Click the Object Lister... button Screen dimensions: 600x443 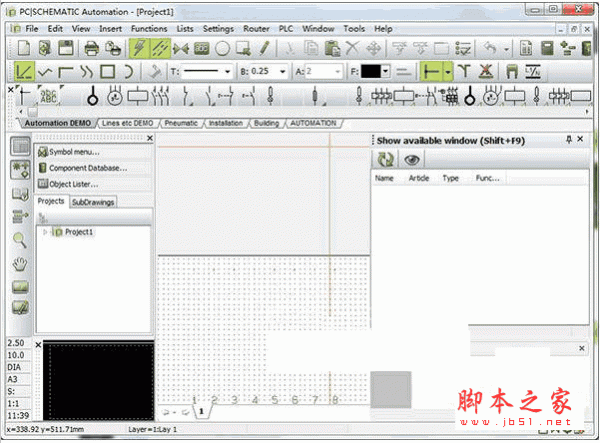pyautogui.click(x=94, y=184)
